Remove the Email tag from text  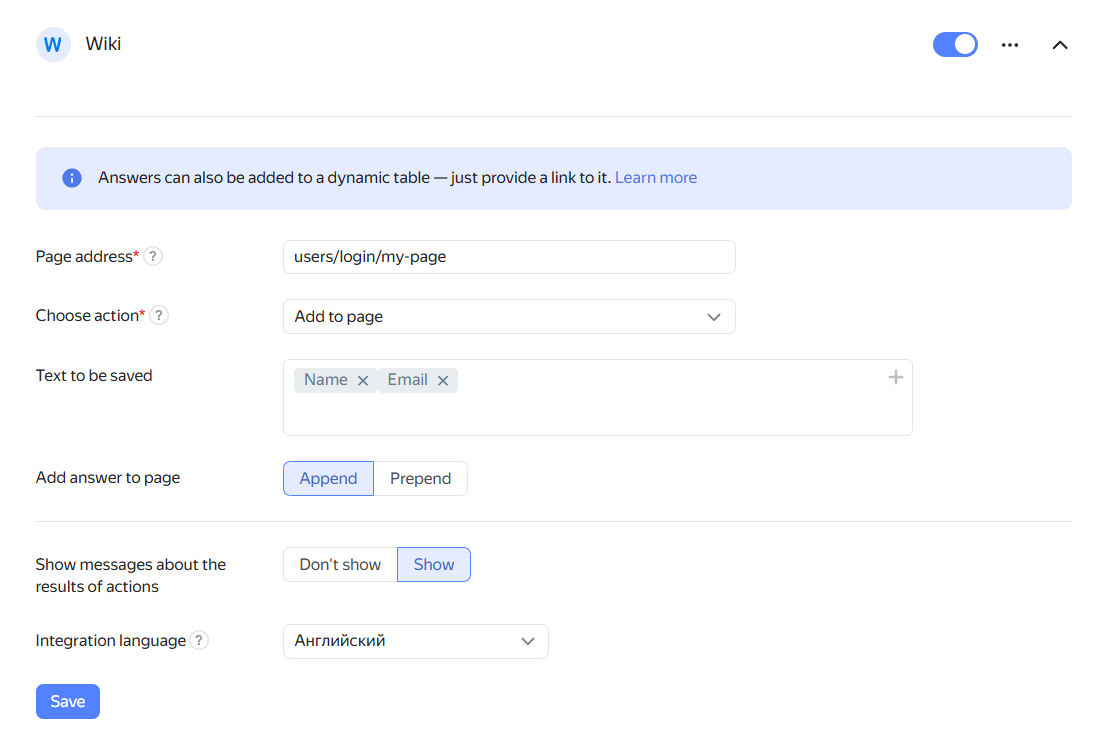[x=443, y=380]
